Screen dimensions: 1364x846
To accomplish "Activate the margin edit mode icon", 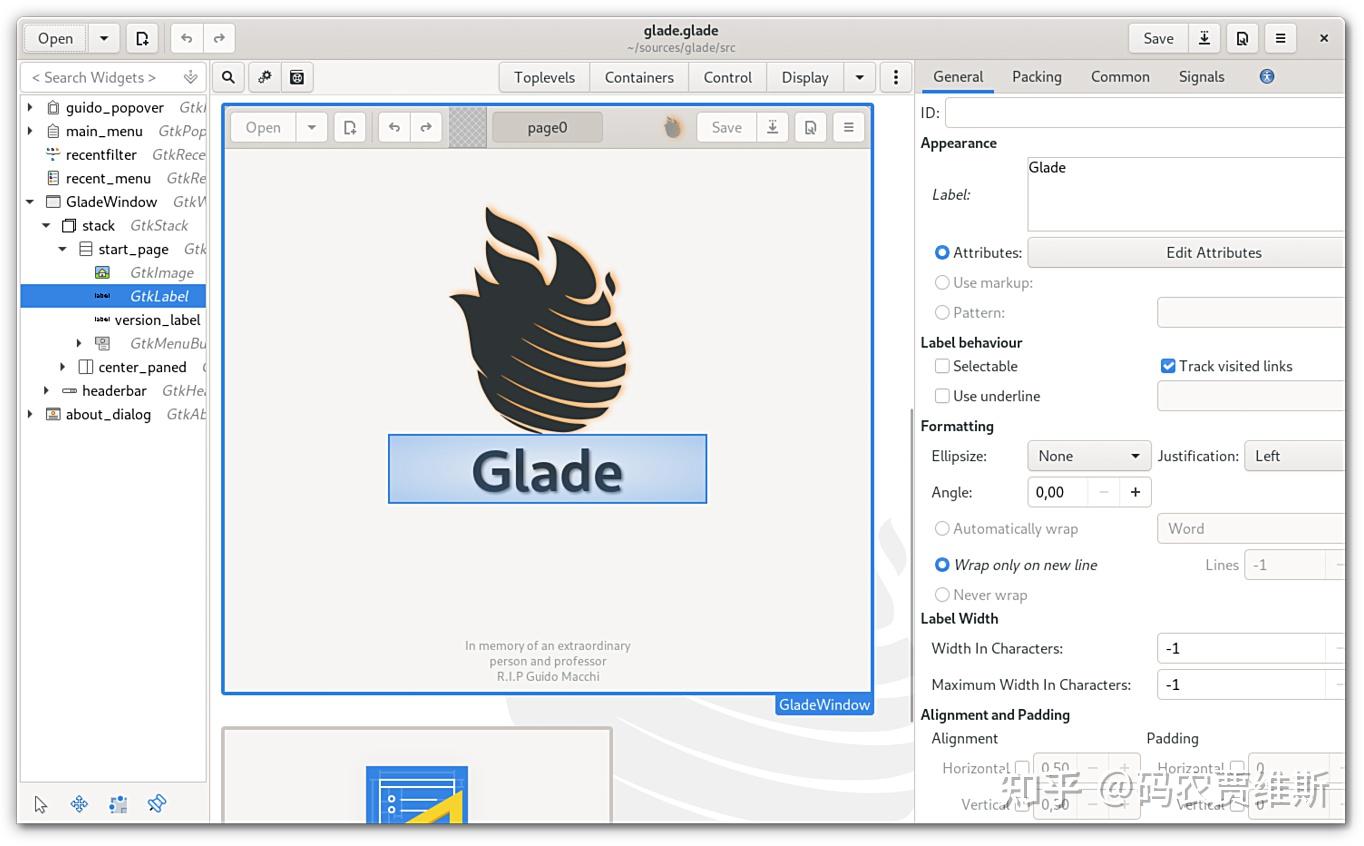I will pos(118,804).
